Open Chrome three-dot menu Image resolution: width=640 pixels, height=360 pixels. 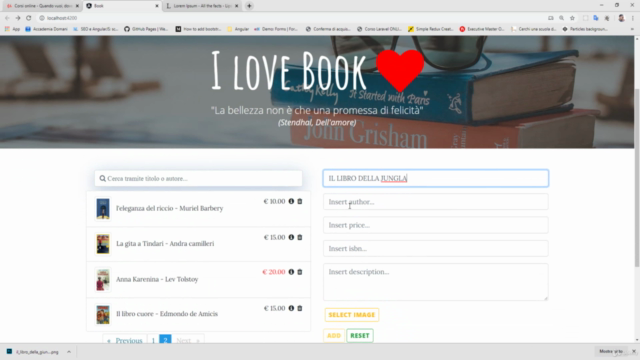pyautogui.click(x=633, y=18)
